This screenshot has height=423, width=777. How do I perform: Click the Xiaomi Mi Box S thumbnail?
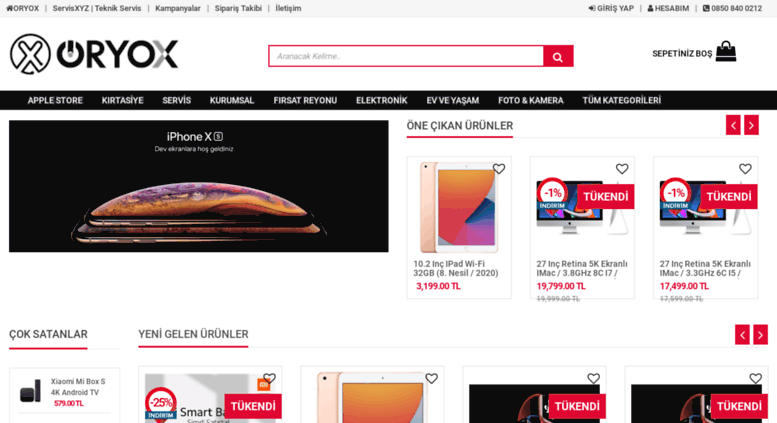coord(30,391)
